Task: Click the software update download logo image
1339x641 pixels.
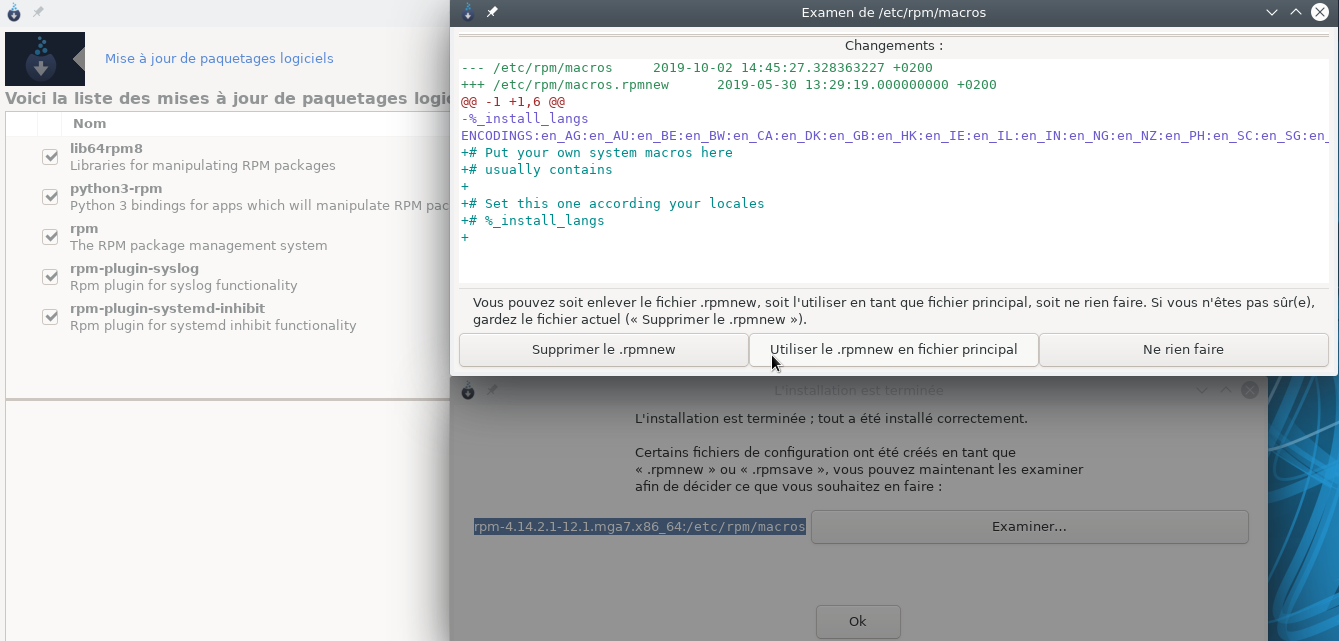Action: click(x=45, y=59)
